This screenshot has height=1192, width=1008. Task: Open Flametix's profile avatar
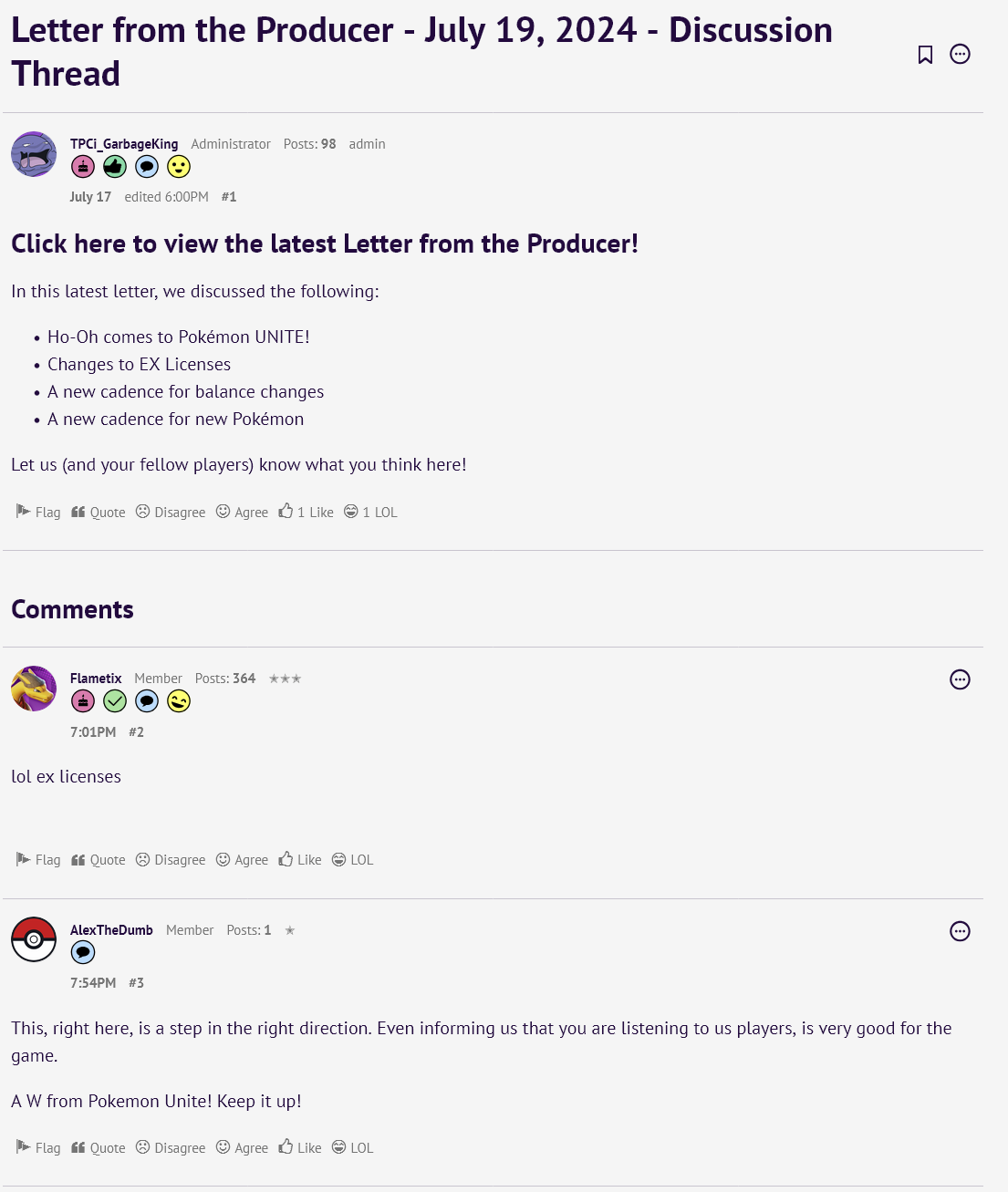click(34, 689)
